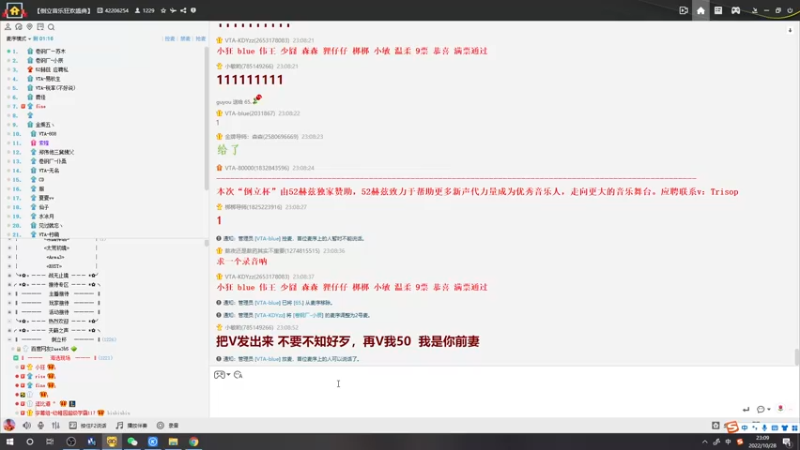Open the video play icon in top bar
This screenshot has height=450, width=800.
tap(683, 10)
